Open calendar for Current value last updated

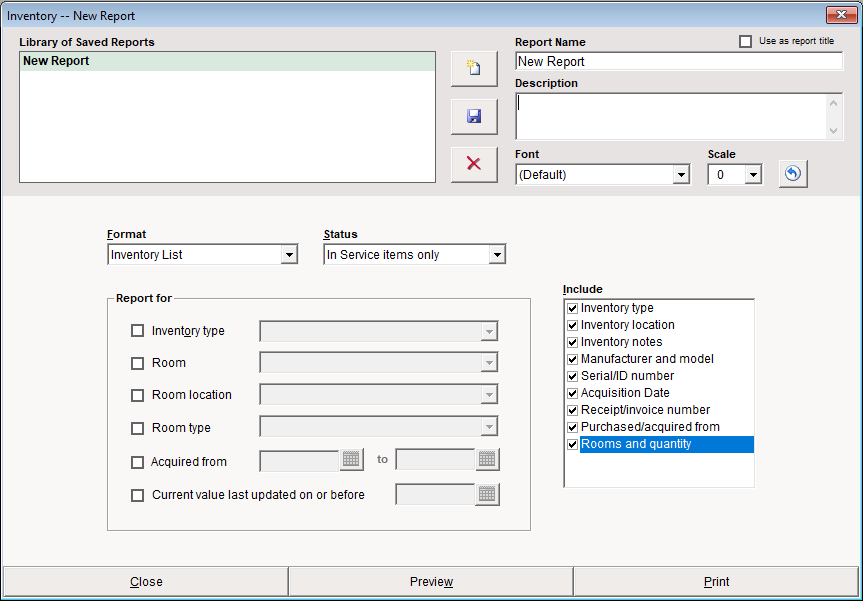(487, 494)
